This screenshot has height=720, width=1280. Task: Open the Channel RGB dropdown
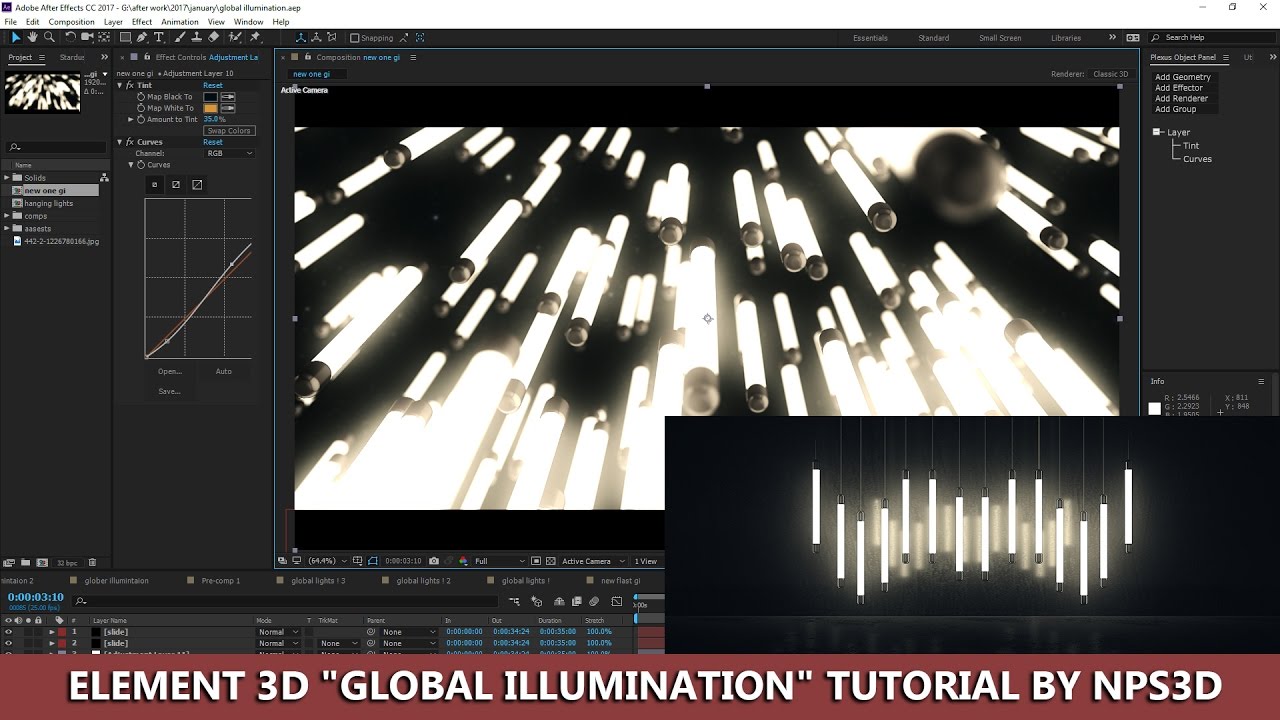click(x=229, y=153)
